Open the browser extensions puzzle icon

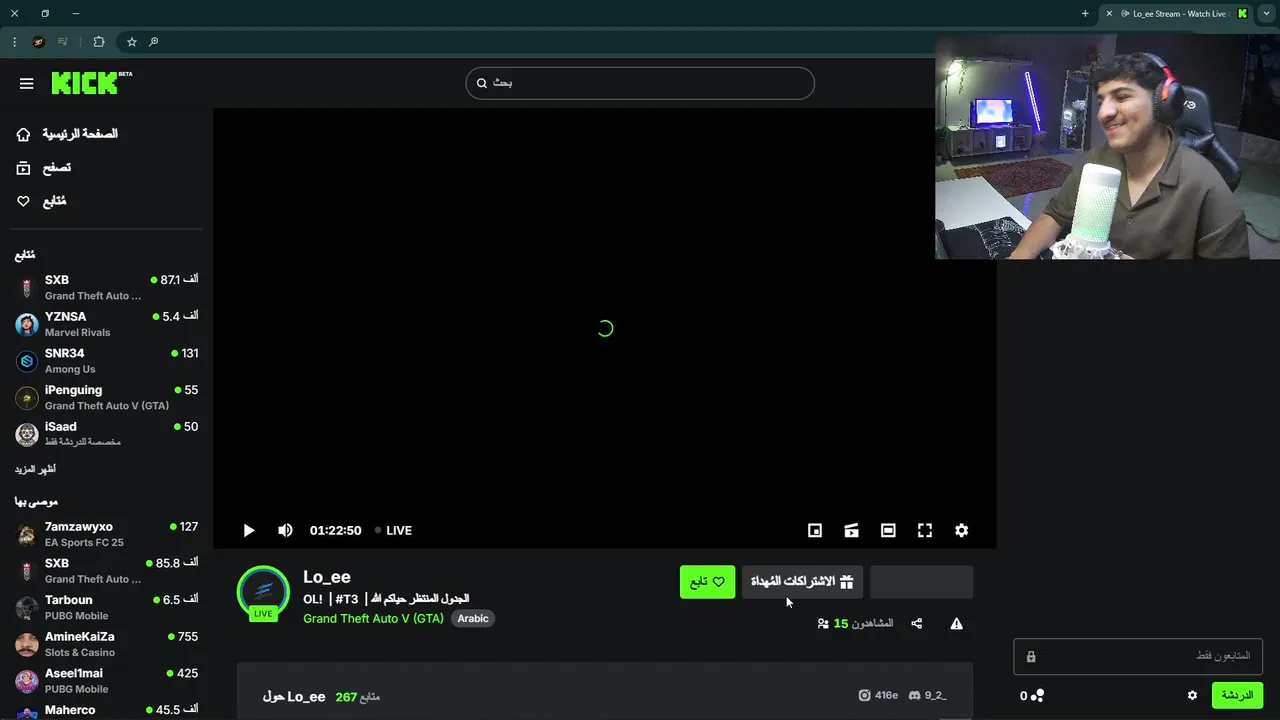click(x=99, y=42)
